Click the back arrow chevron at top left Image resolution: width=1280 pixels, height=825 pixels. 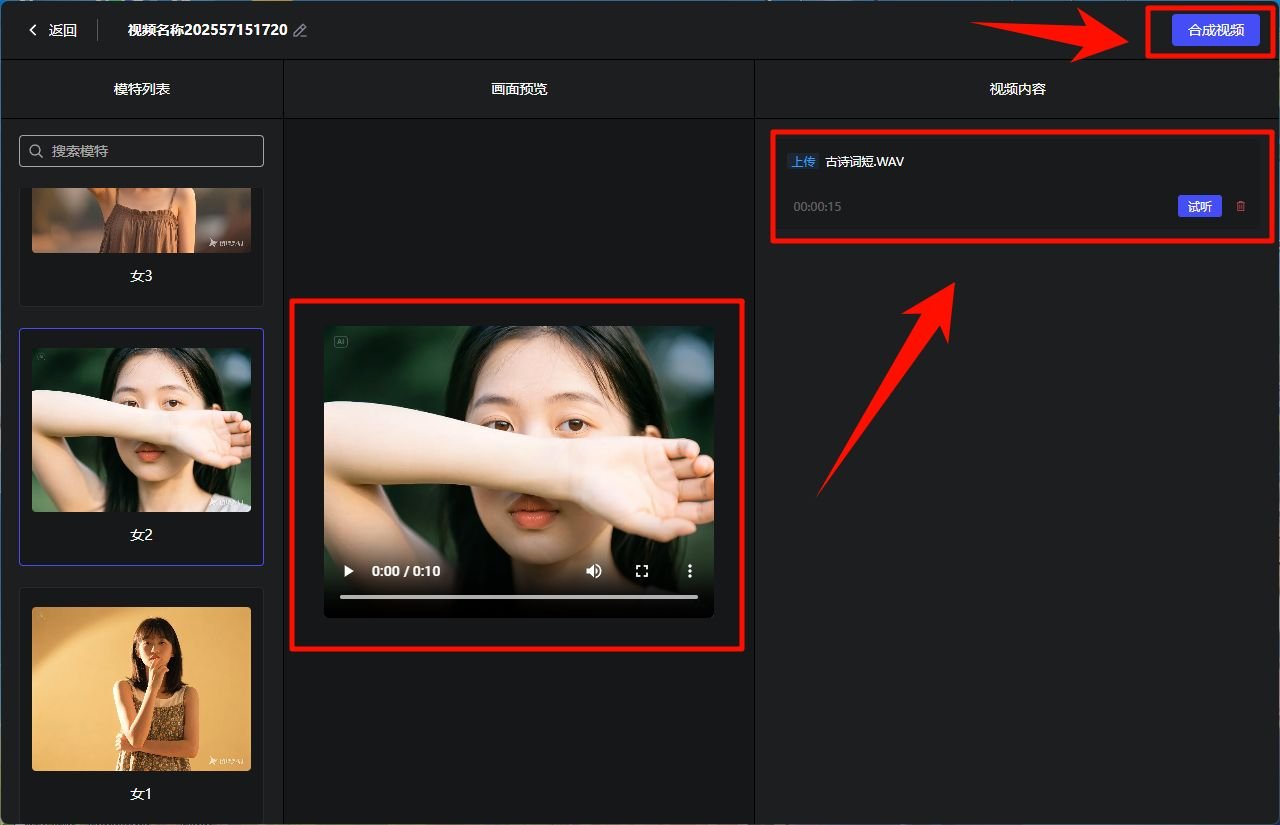click(x=31, y=30)
